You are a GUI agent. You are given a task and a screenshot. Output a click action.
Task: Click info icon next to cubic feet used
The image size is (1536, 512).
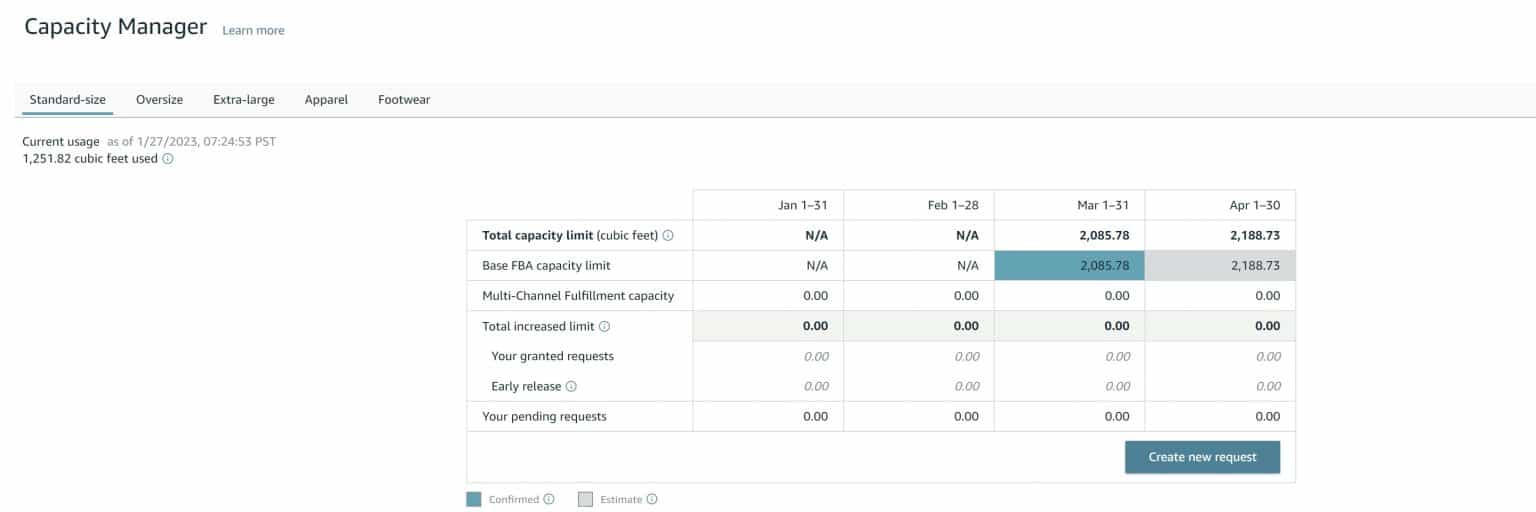168,159
